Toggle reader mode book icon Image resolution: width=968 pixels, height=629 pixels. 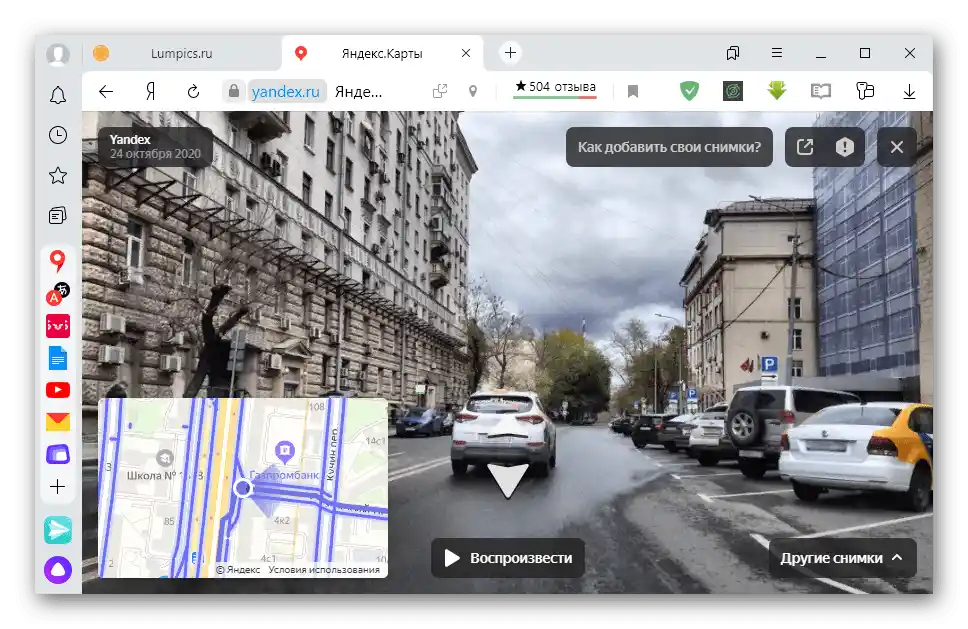pyautogui.click(x=820, y=92)
